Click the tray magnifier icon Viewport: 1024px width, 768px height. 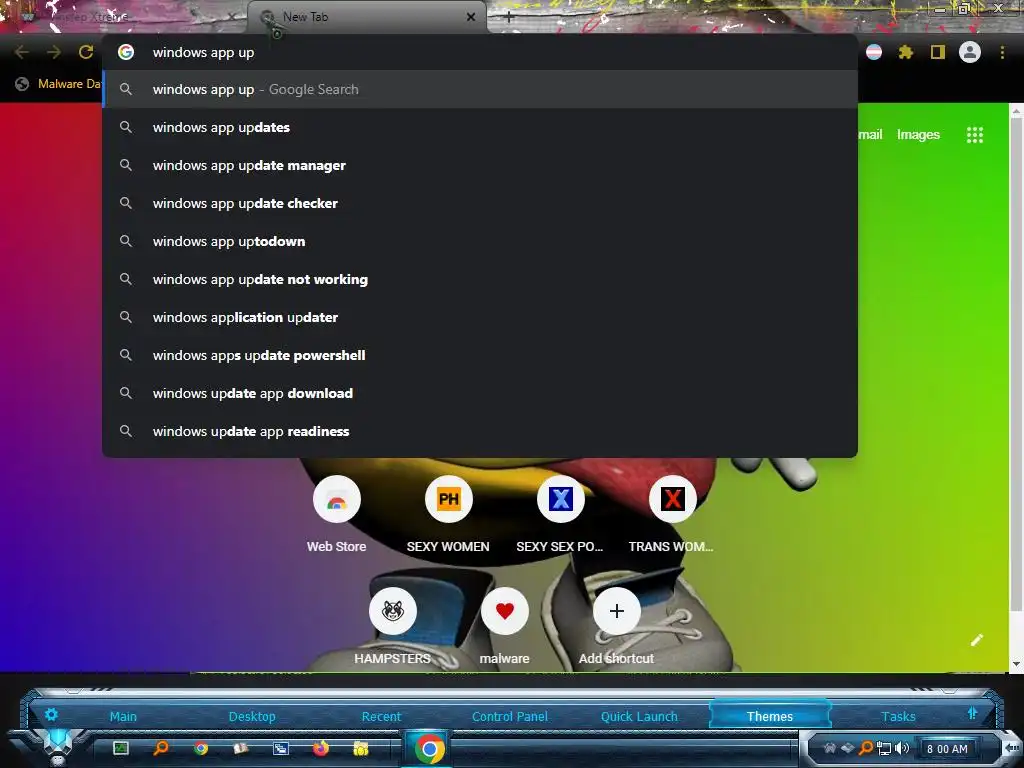coord(865,748)
